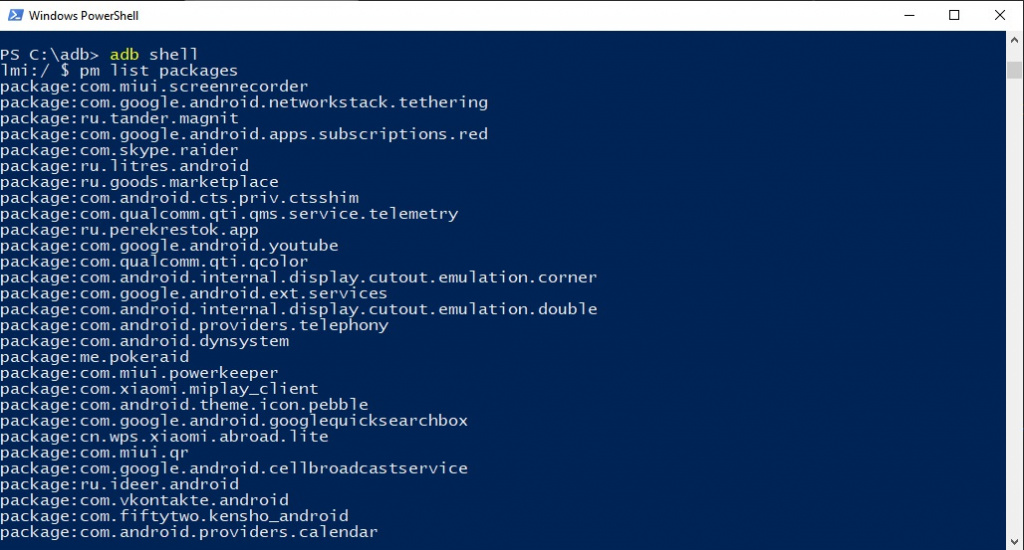Click the cn.wps.xiaomi.abroad.lite package line
1024x550 pixels.
pyautogui.click(x=164, y=436)
